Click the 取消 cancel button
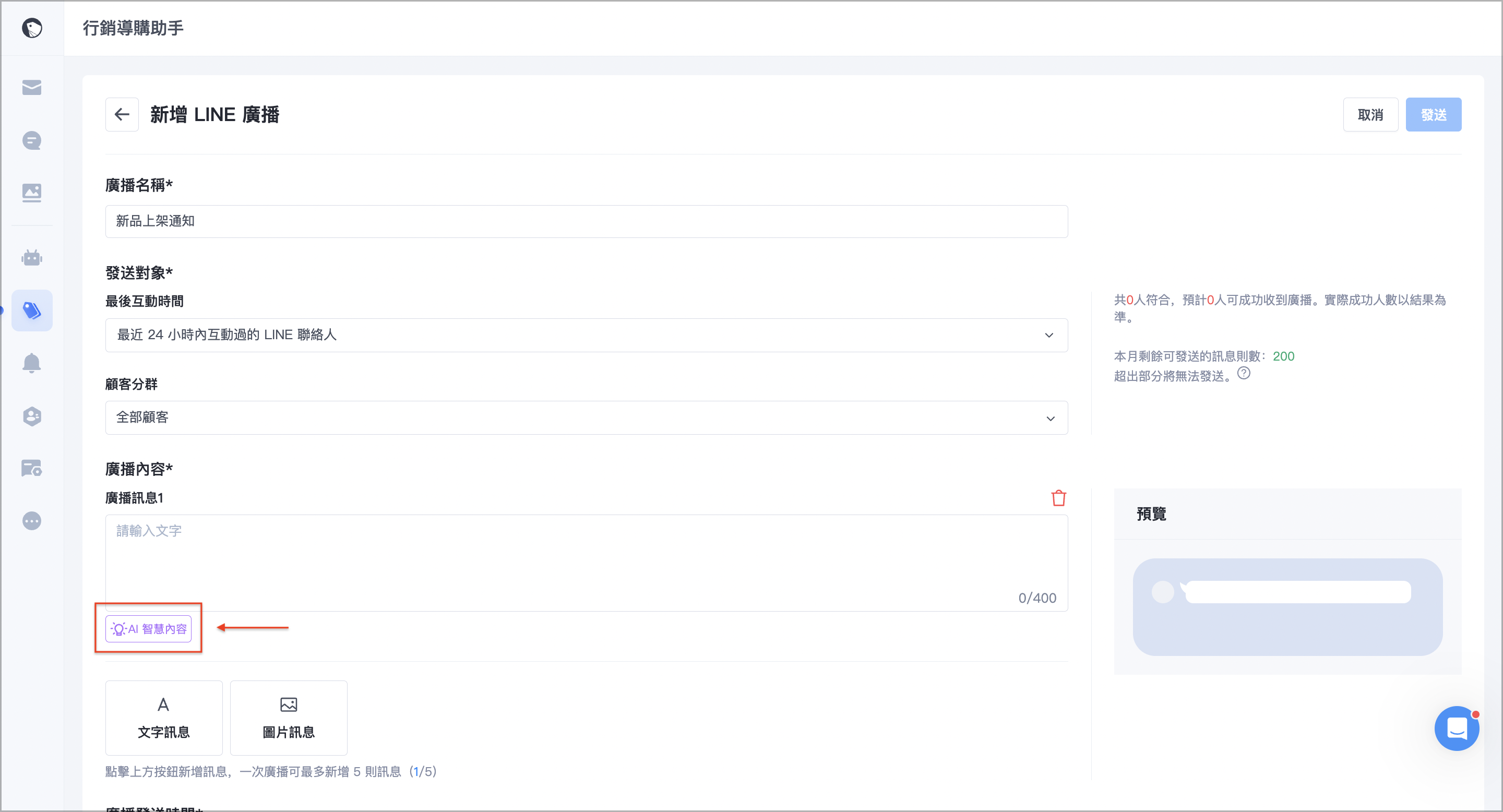Screen dimensions: 1503x812 click(x=1370, y=114)
